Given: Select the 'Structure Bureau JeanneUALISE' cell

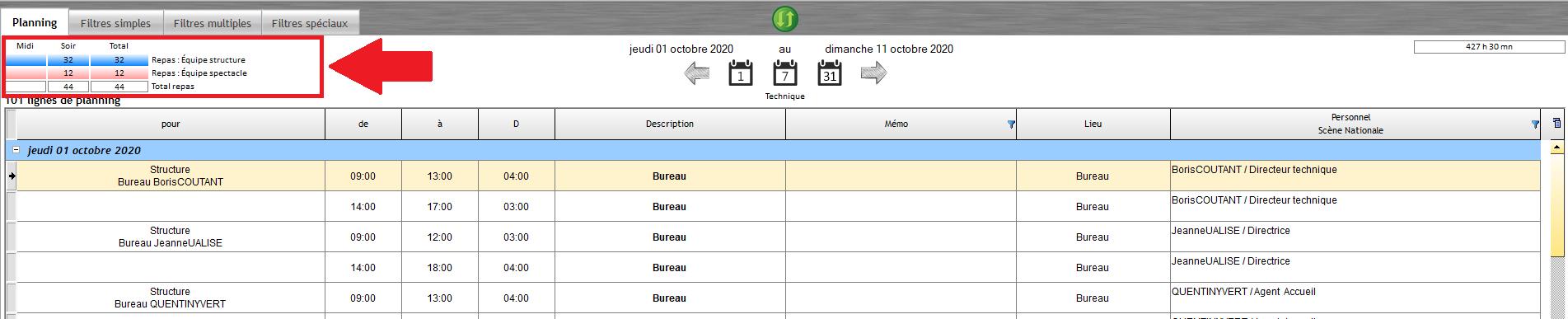Looking at the screenshot, I should (x=171, y=237).
